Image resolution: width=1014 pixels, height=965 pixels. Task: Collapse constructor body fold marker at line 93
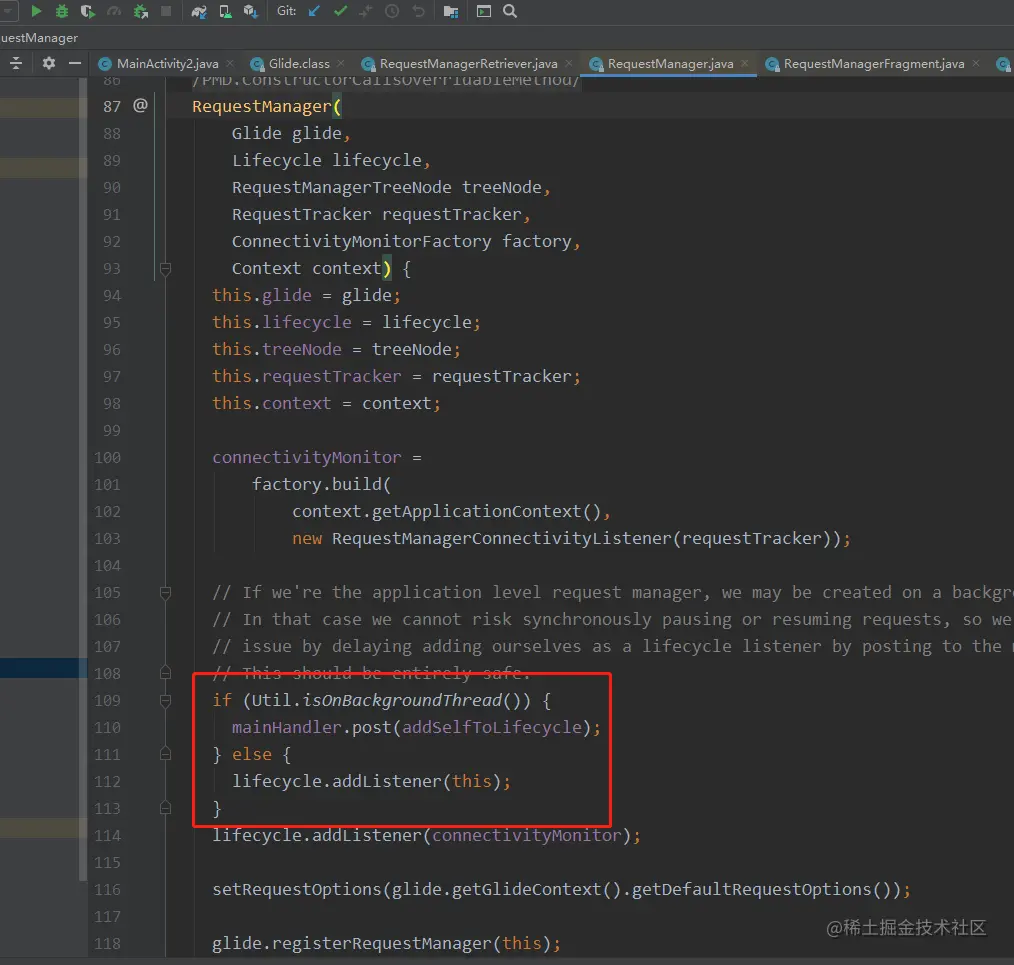(166, 268)
